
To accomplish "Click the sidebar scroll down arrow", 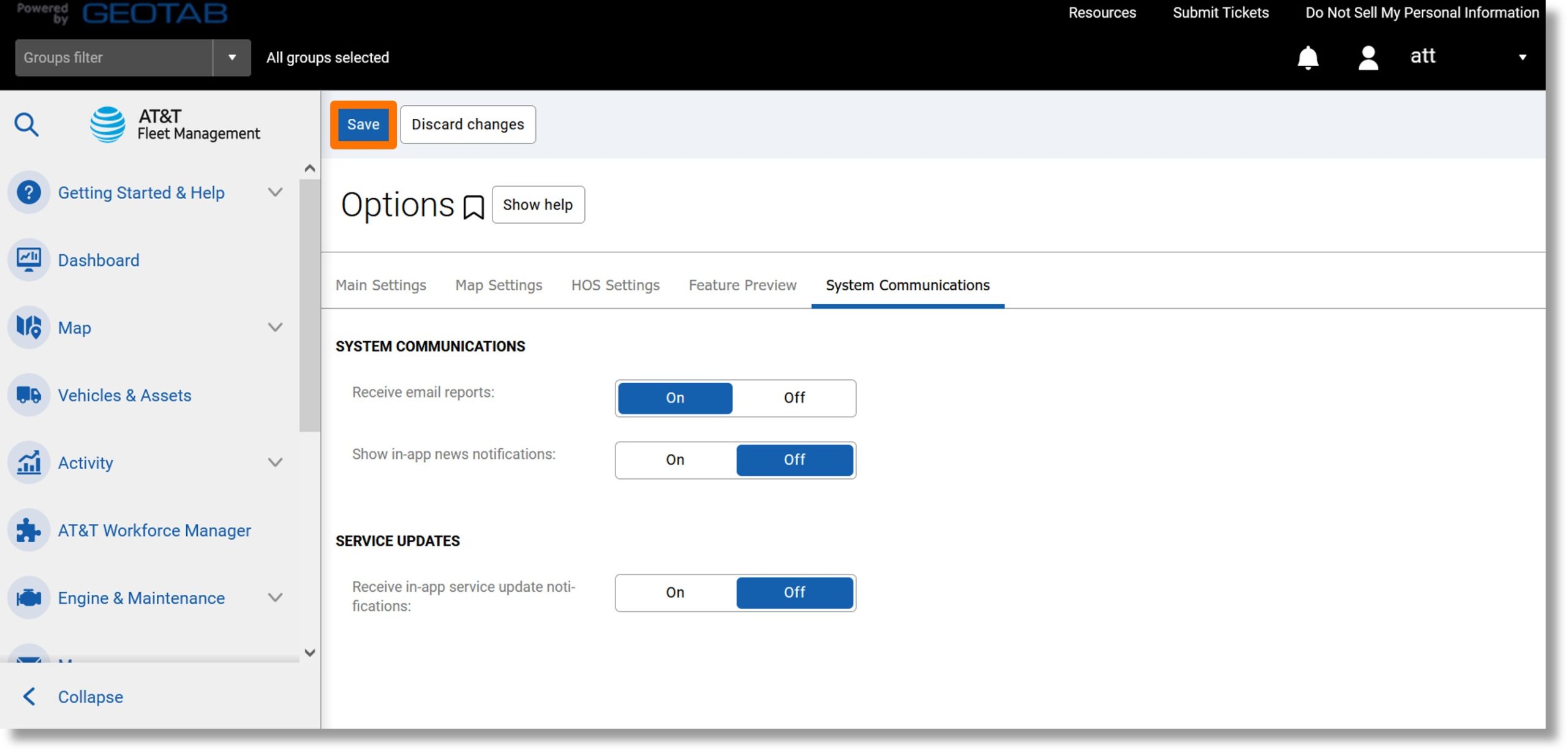I will pyautogui.click(x=310, y=652).
